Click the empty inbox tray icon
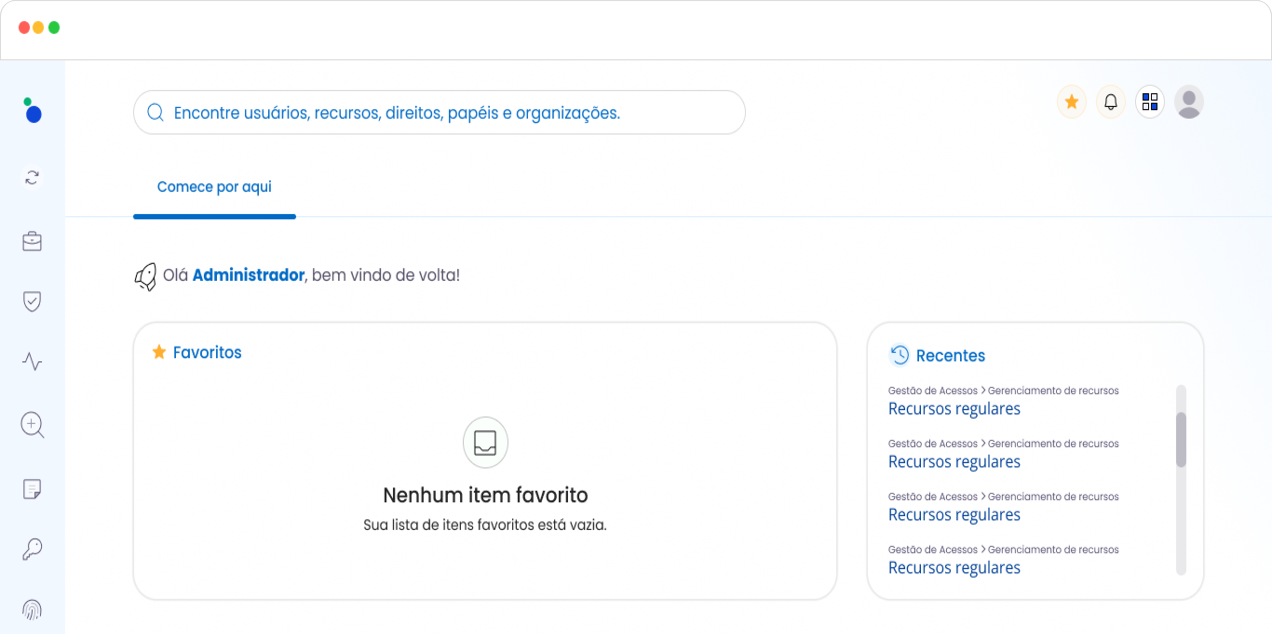The width and height of the screenshot is (1272, 634). pyautogui.click(x=485, y=442)
